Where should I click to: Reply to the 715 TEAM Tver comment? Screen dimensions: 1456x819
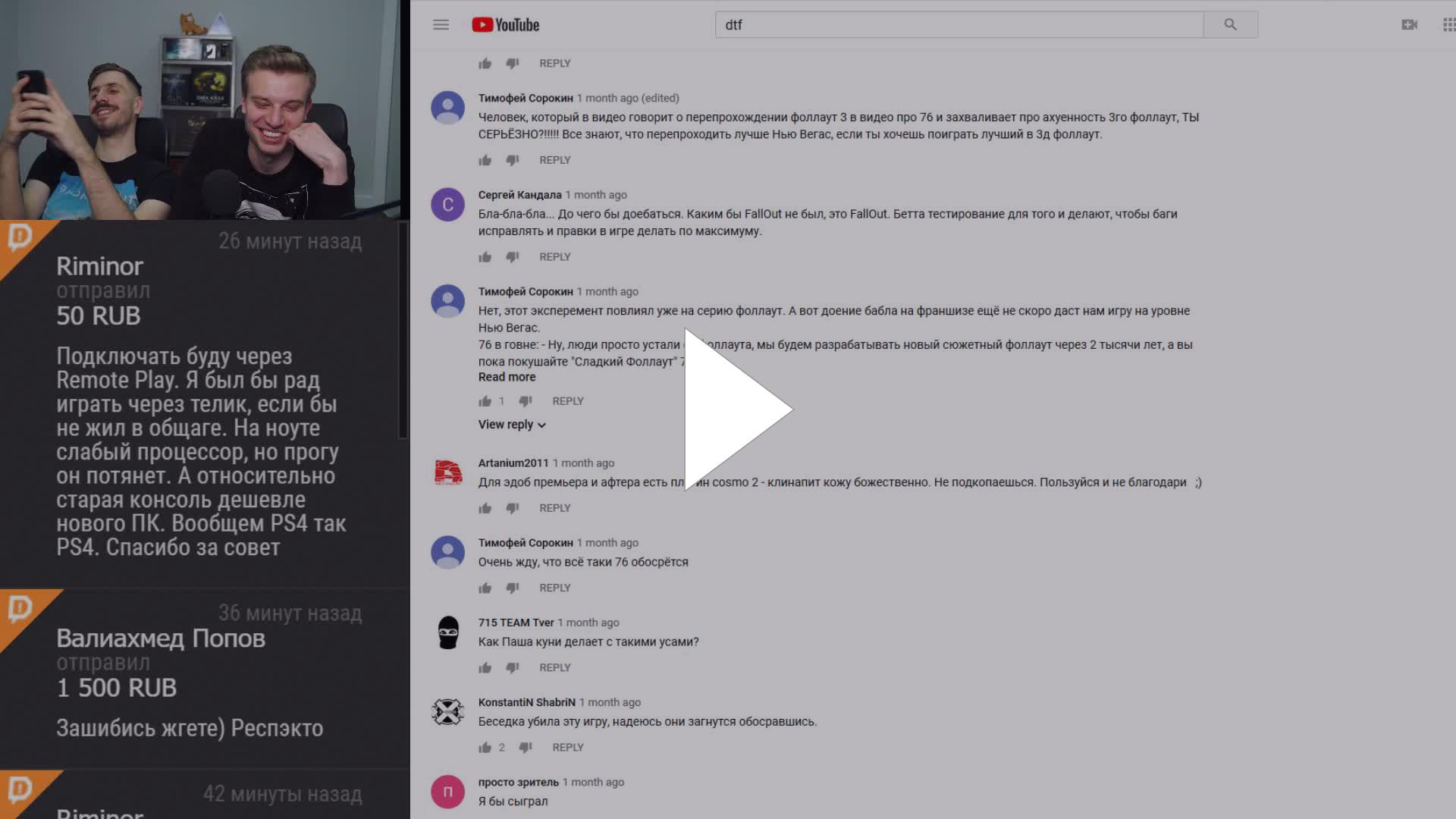555,668
